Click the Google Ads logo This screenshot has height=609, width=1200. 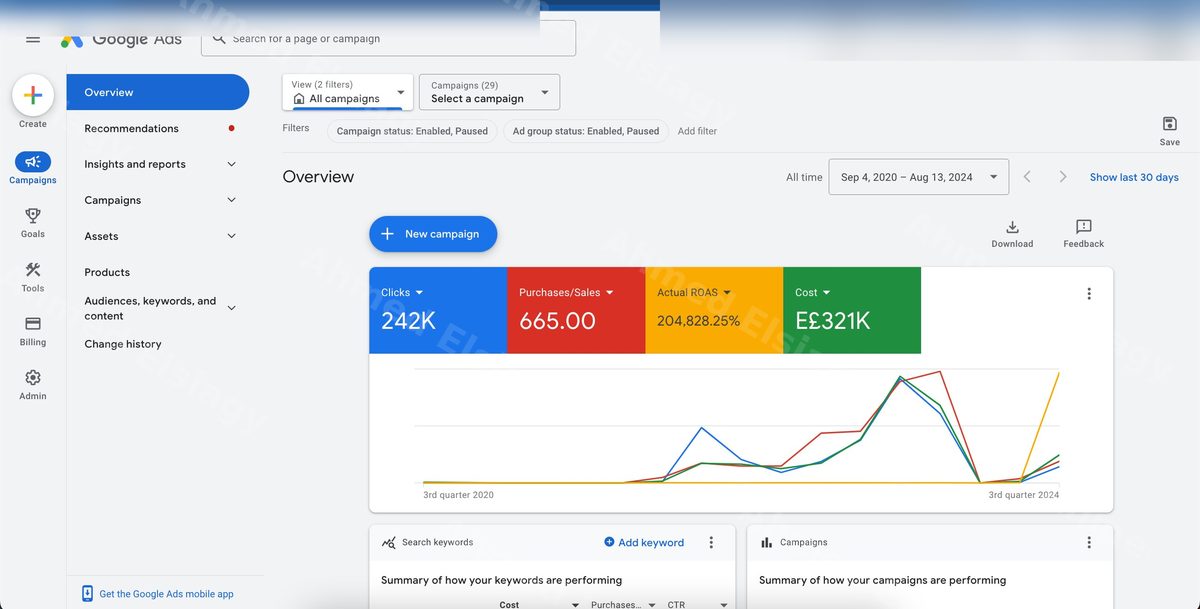click(x=121, y=39)
